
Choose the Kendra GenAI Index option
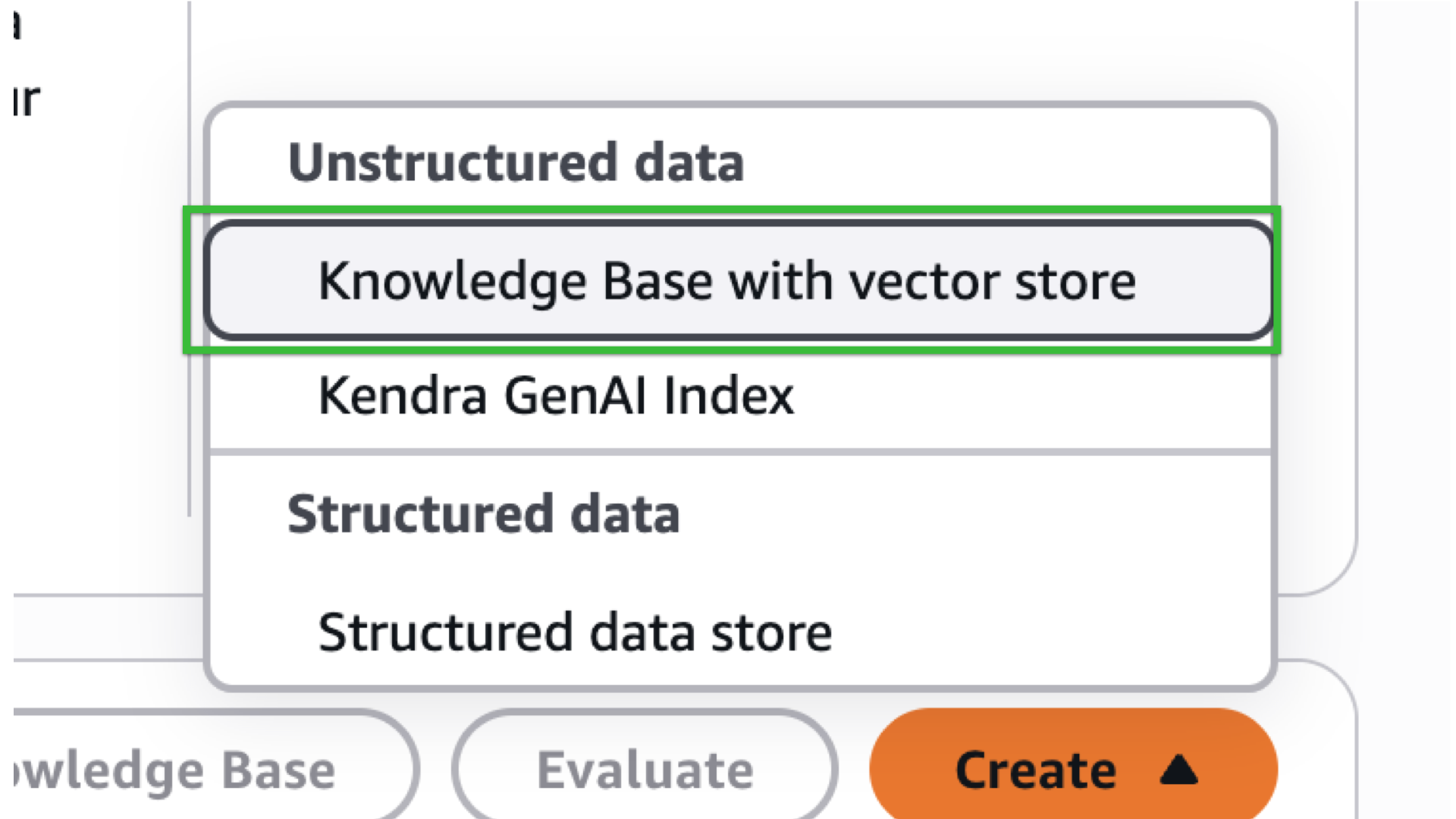[556, 396]
